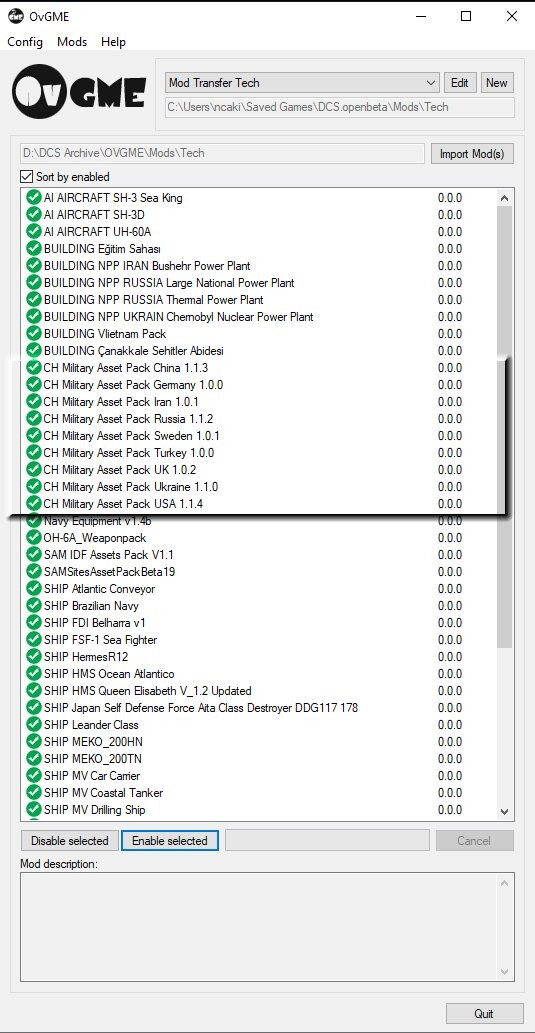This screenshot has height=1033, width=535.
Task: Click check icon beside SAM IDF Assets Pack V1.1
Action: [x=33, y=555]
